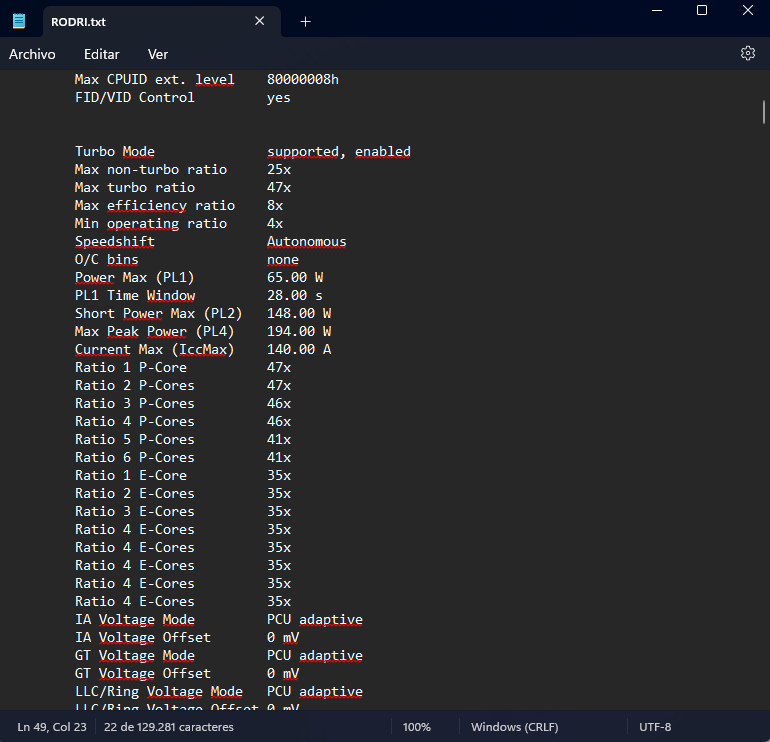Click the value '25x'
This screenshot has height=742, width=770.
point(279,169)
